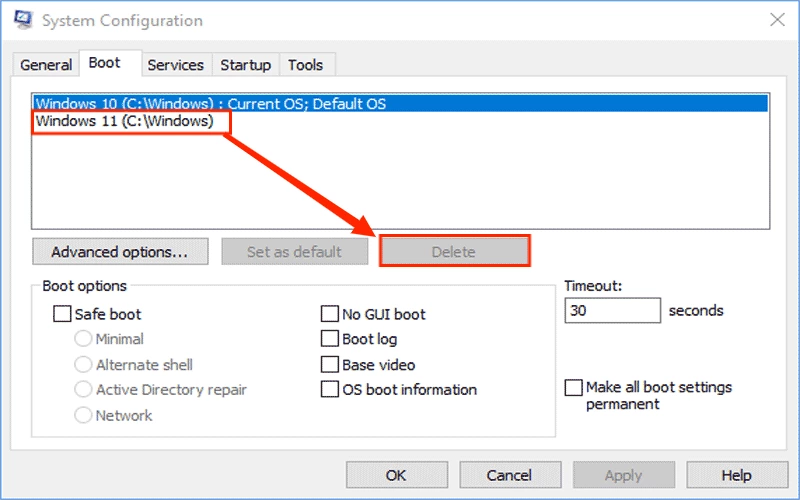This screenshot has height=500, width=800.
Task: Click the Set as default button
Action: pyautogui.click(x=294, y=252)
